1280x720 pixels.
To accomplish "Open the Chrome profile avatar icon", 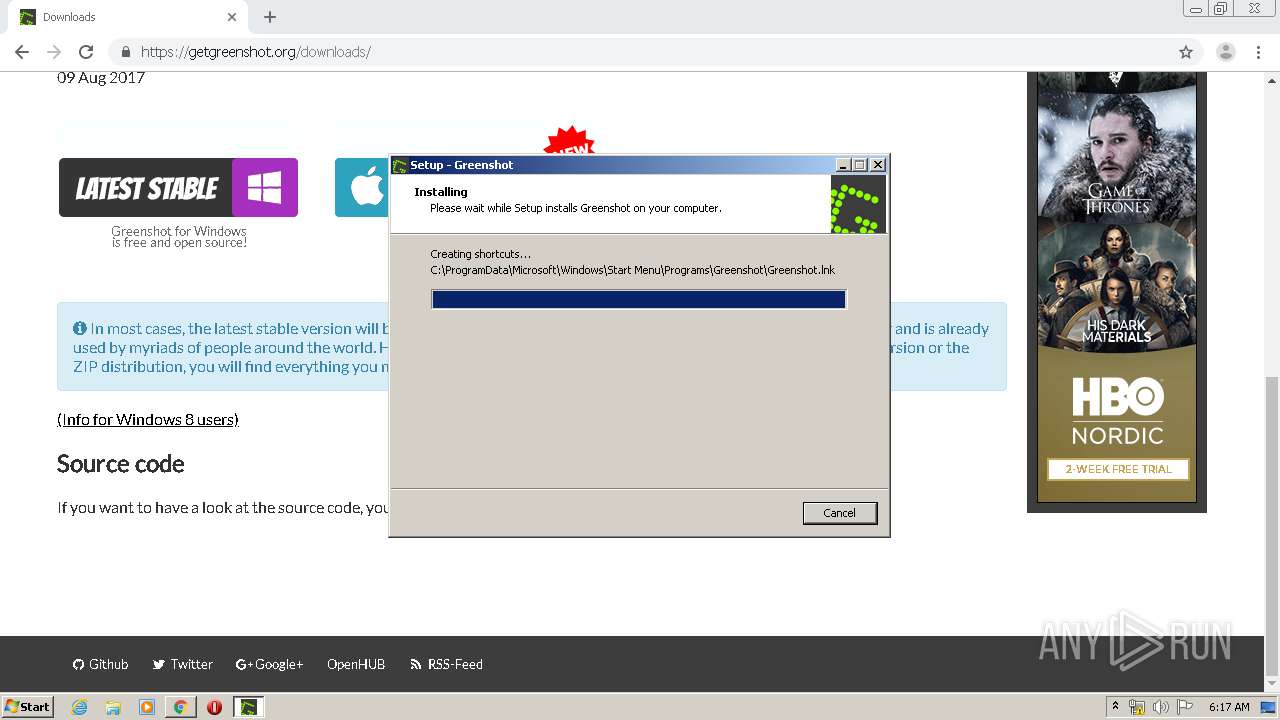I will [x=1225, y=52].
